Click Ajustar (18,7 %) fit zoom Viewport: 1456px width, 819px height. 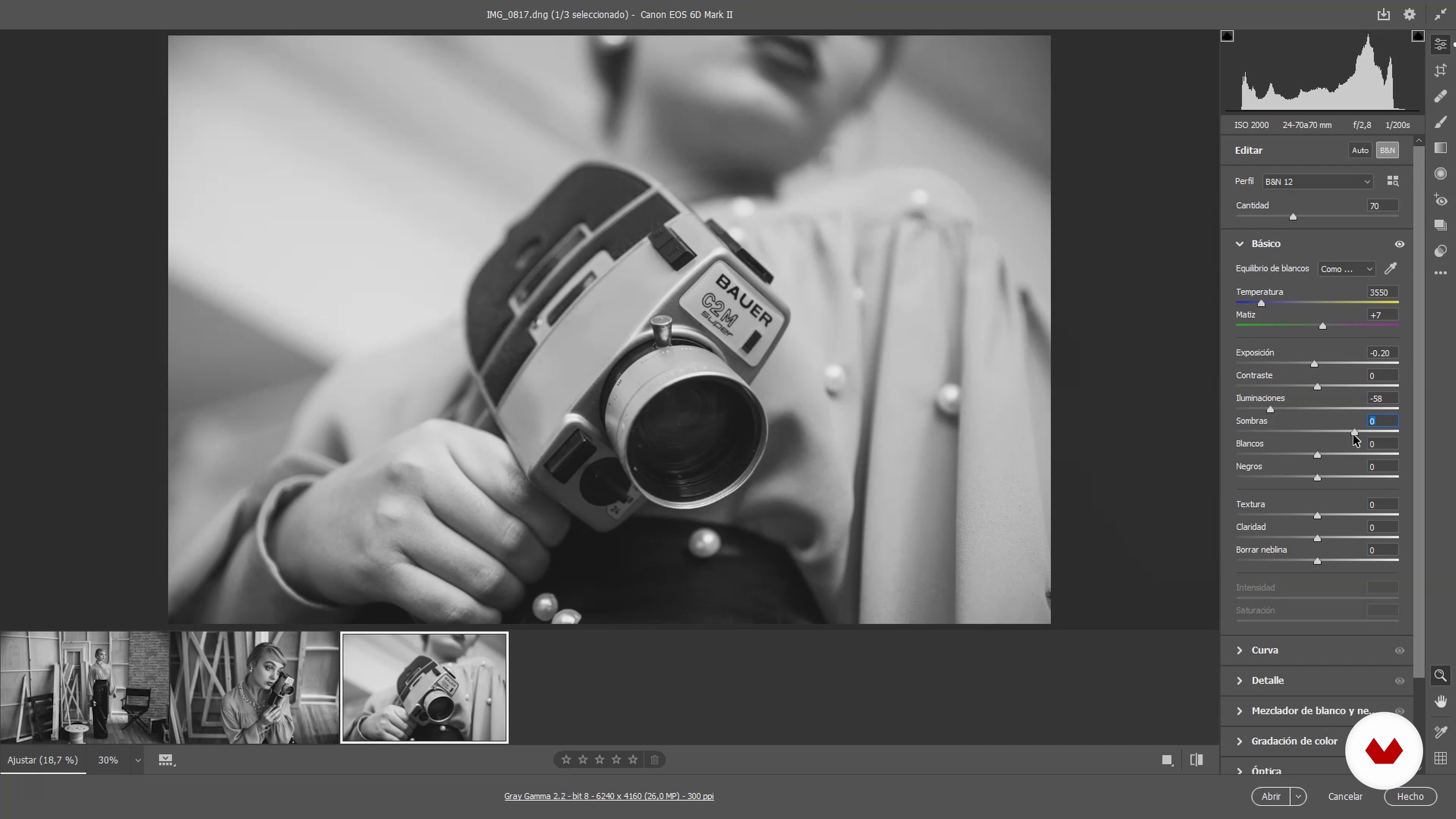coord(43,760)
